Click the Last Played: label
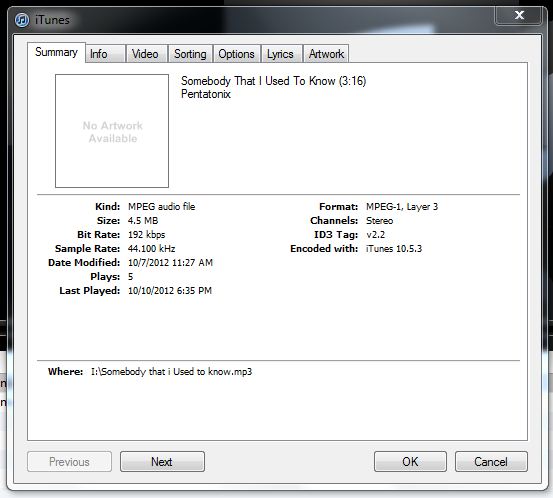Viewport: 553px width, 498px height. point(90,291)
